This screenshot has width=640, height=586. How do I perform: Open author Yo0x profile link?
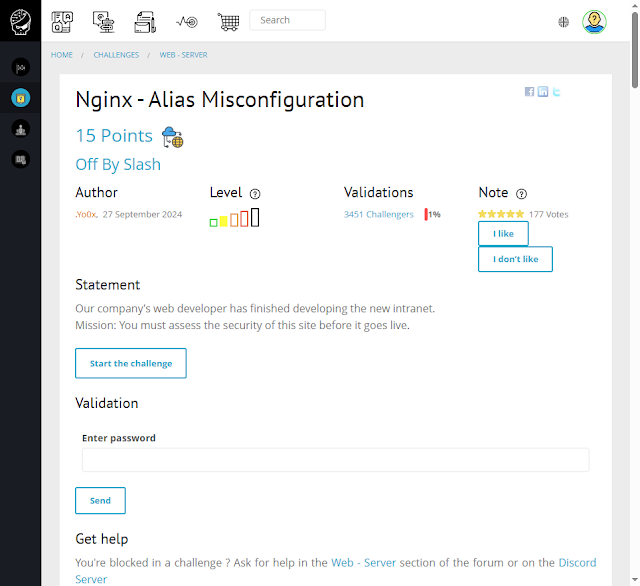[x=87, y=214]
